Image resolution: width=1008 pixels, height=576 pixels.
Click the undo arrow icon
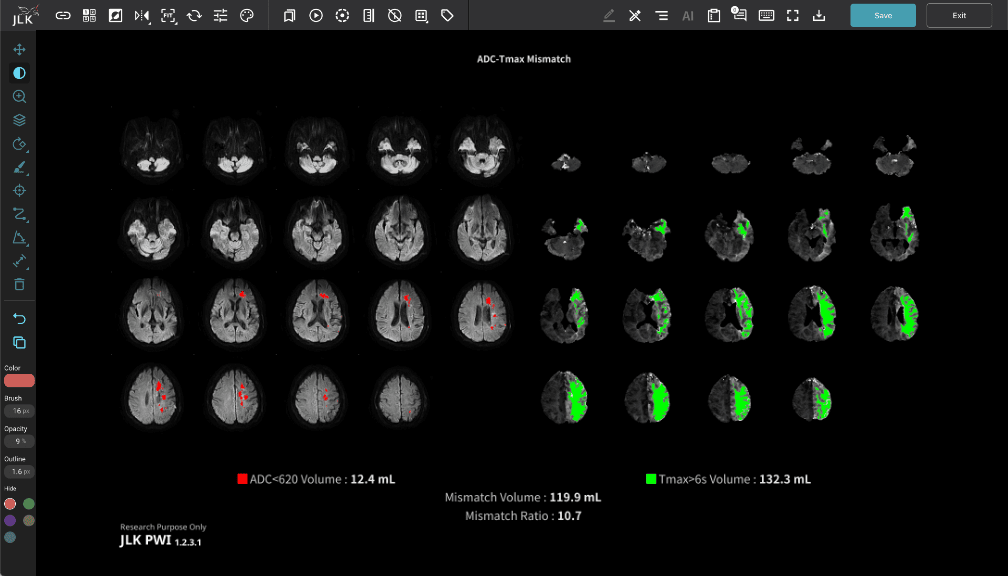pyautogui.click(x=19, y=318)
